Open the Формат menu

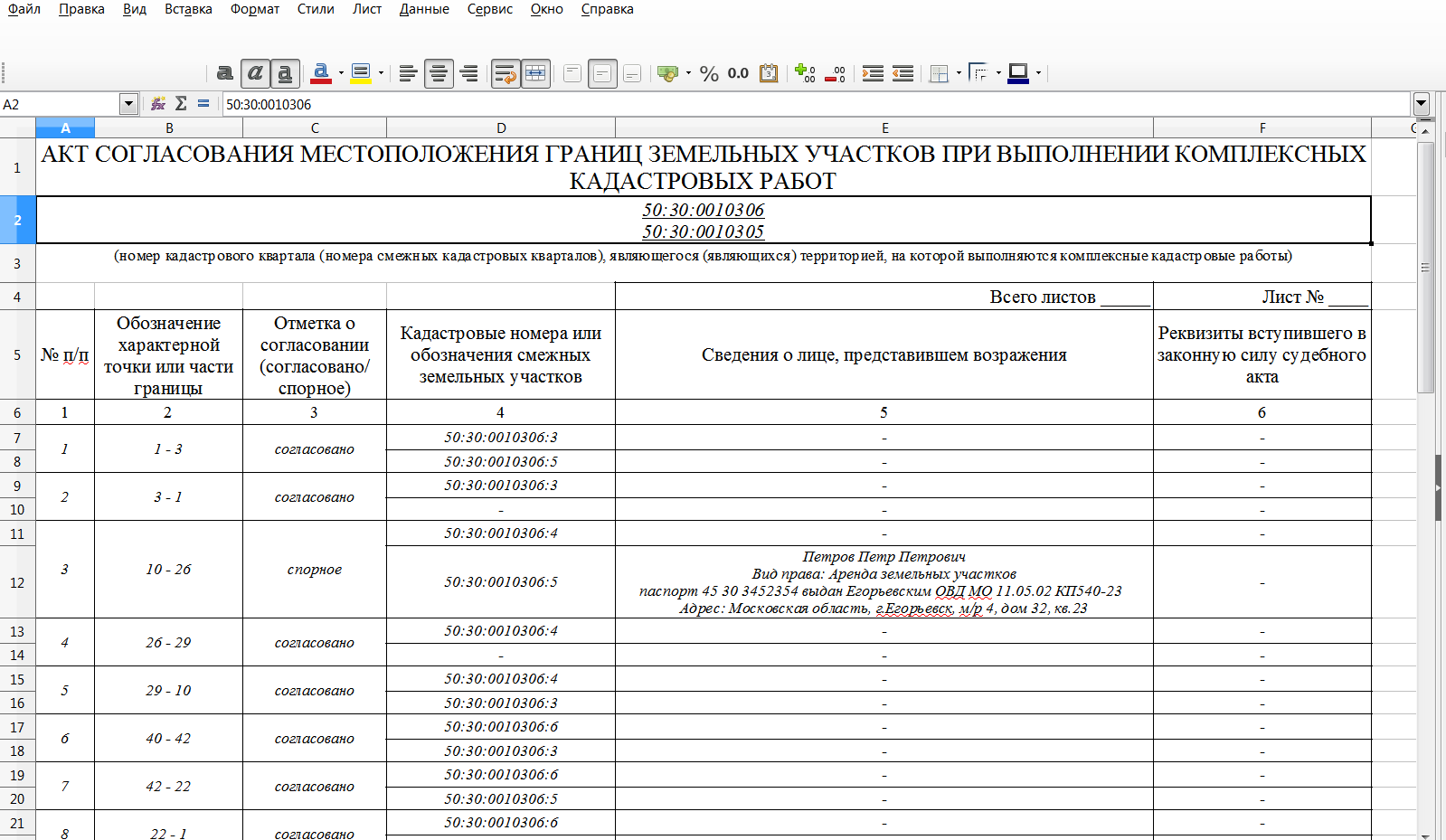[x=255, y=9]
